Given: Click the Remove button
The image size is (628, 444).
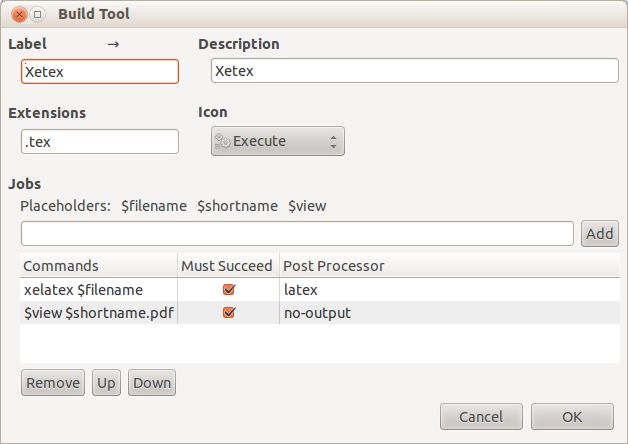Looking at the screenshot, I should (53, 383).
